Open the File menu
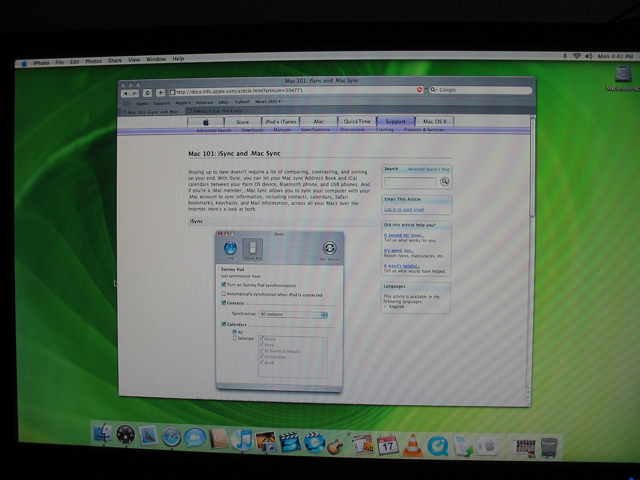Image resolution: width=640 pixels, height=480 pixels. [x=60, y=62]
